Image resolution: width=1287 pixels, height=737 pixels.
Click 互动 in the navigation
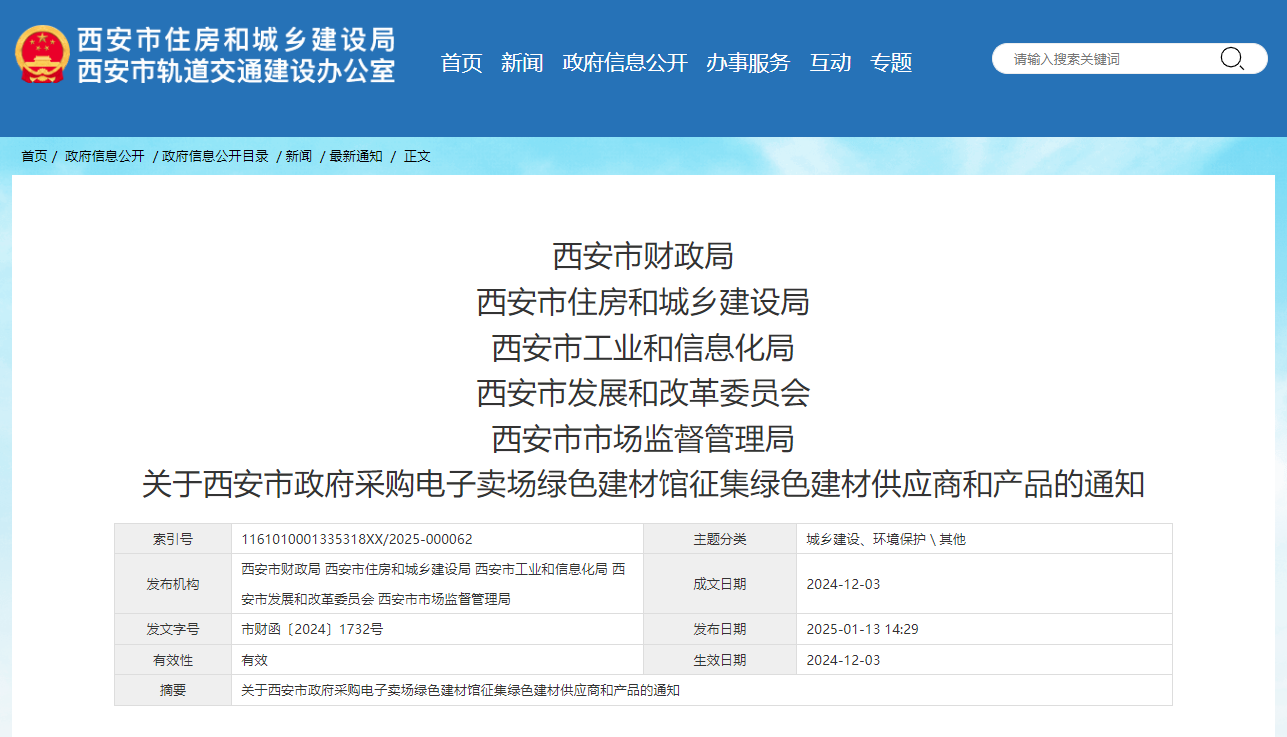pyautogui.click(x=831, y=62)
